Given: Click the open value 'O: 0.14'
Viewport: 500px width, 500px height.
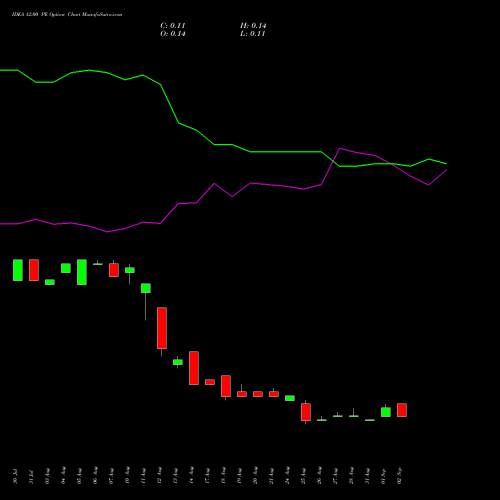Looking at the screenshot, I should (173, 34).
